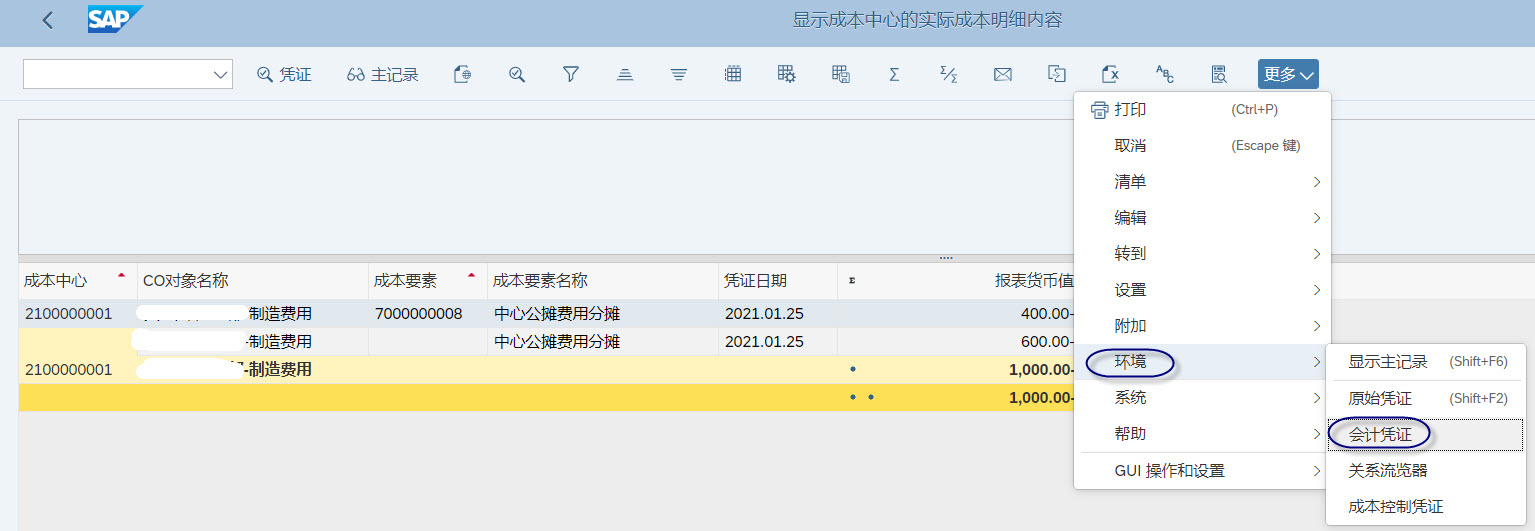The width and height of the screenshot is (1535, 531).
Task: Open the ABC analysis icon
Action: [1164, 74]
